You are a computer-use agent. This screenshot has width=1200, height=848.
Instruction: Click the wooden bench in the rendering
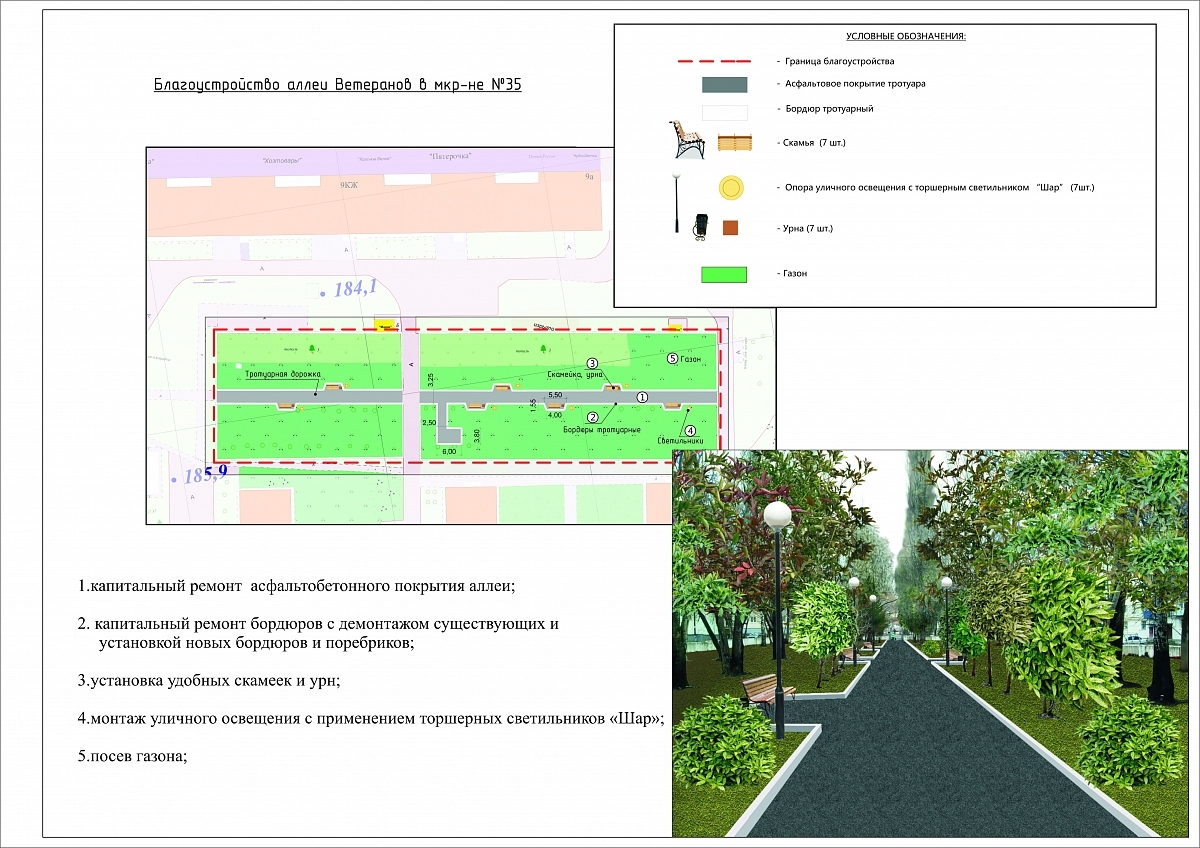(769, 690)
